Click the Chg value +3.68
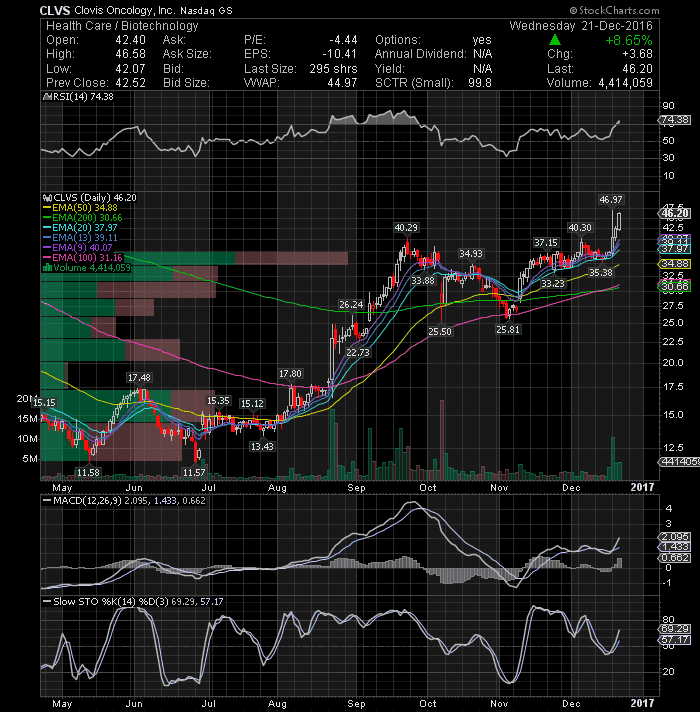This screenshot has width=700, height=712. [x=637, y=54]
